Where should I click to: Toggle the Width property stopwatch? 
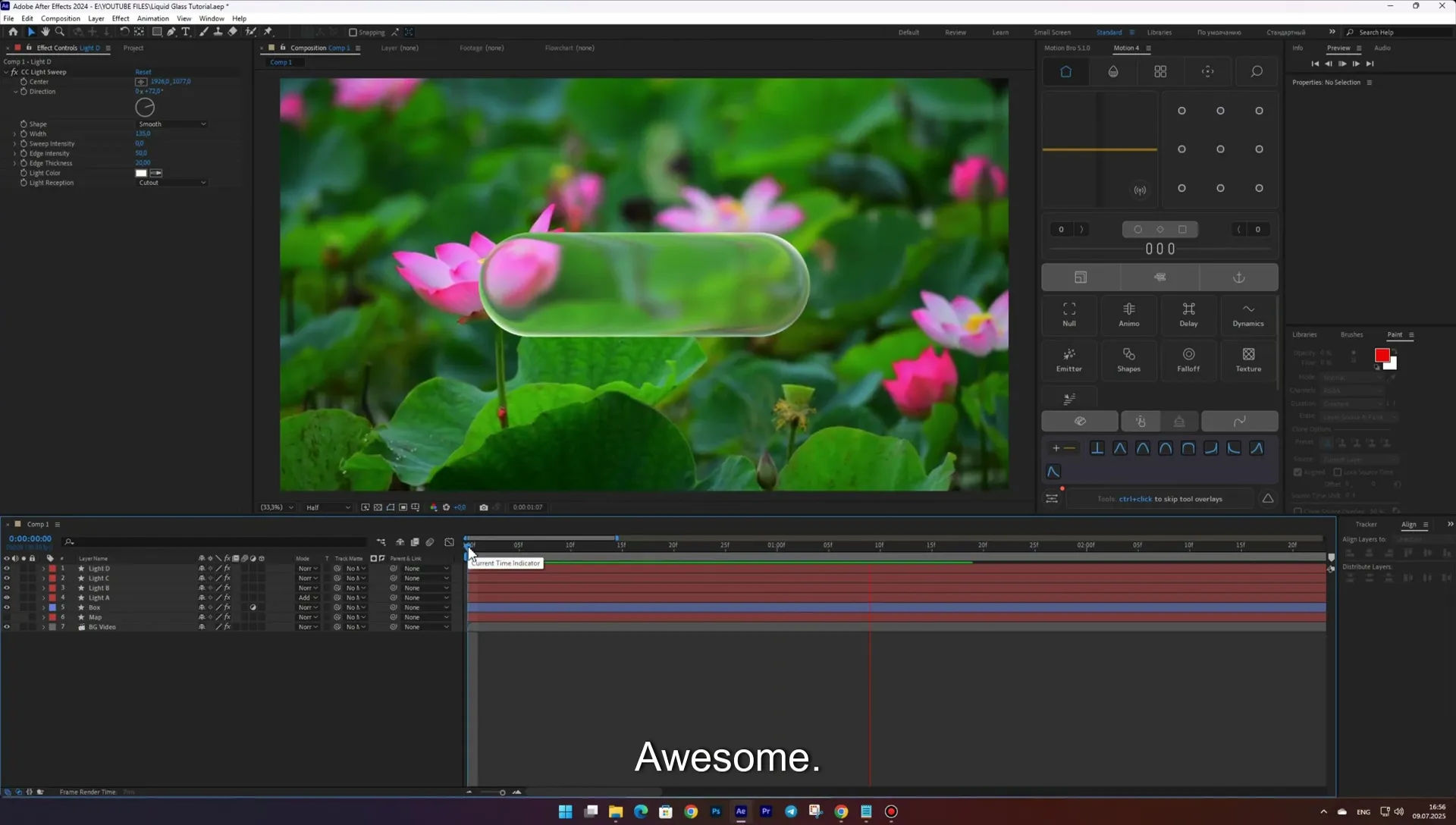pos(24,133)
